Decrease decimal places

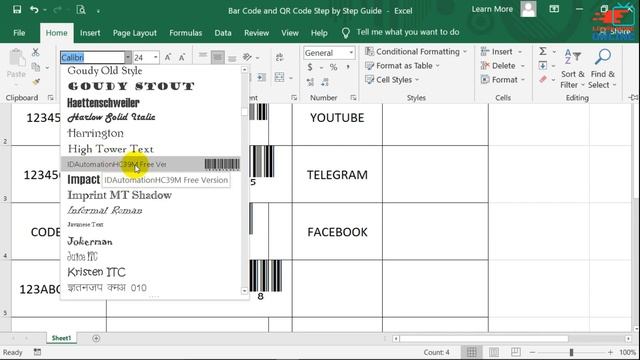pyautogui.click(x=325, y=82)
